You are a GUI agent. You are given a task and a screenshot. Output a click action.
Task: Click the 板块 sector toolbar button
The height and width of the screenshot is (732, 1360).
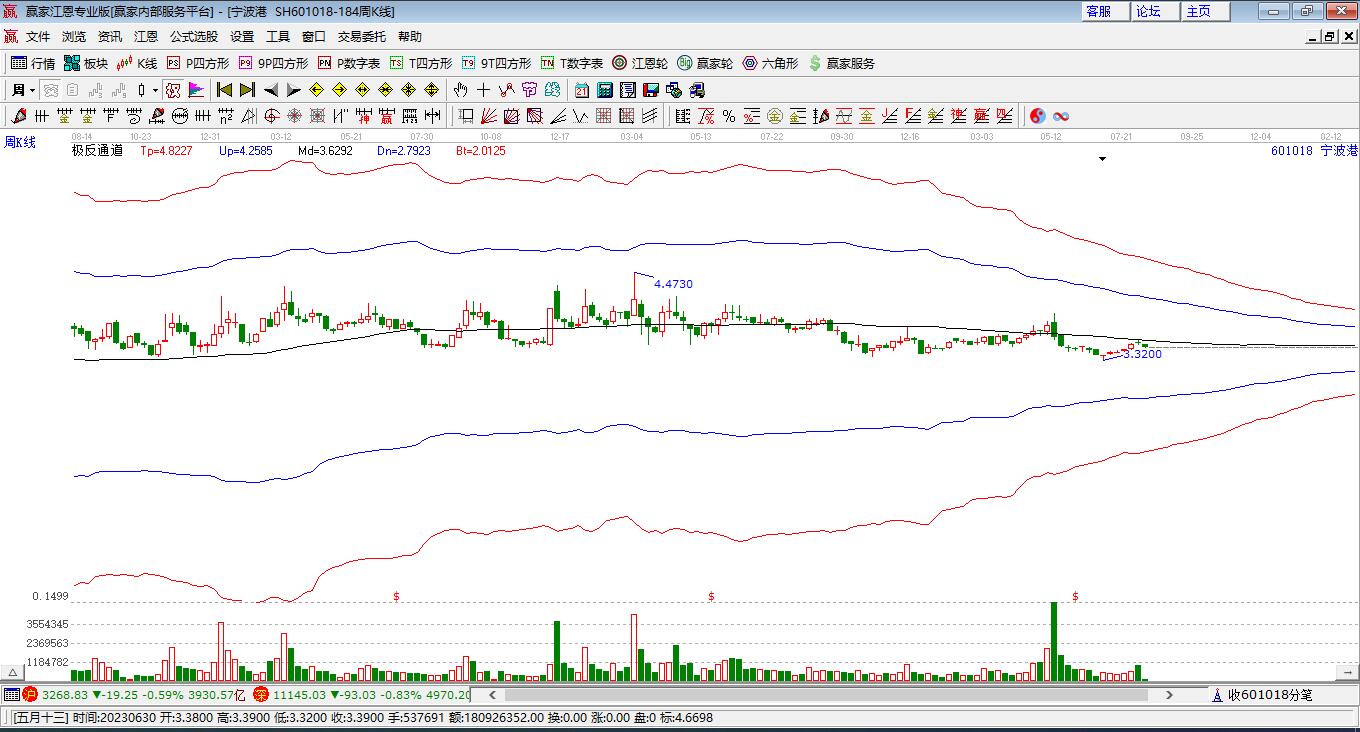[85, 63]
